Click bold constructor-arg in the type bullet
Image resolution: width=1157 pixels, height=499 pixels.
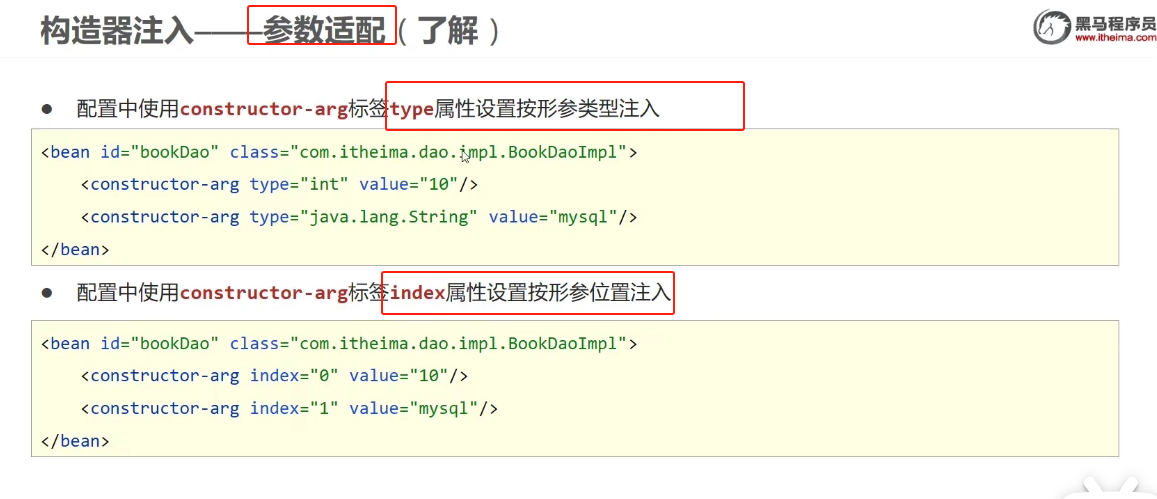pyautogui.click(x=264, y=110)
